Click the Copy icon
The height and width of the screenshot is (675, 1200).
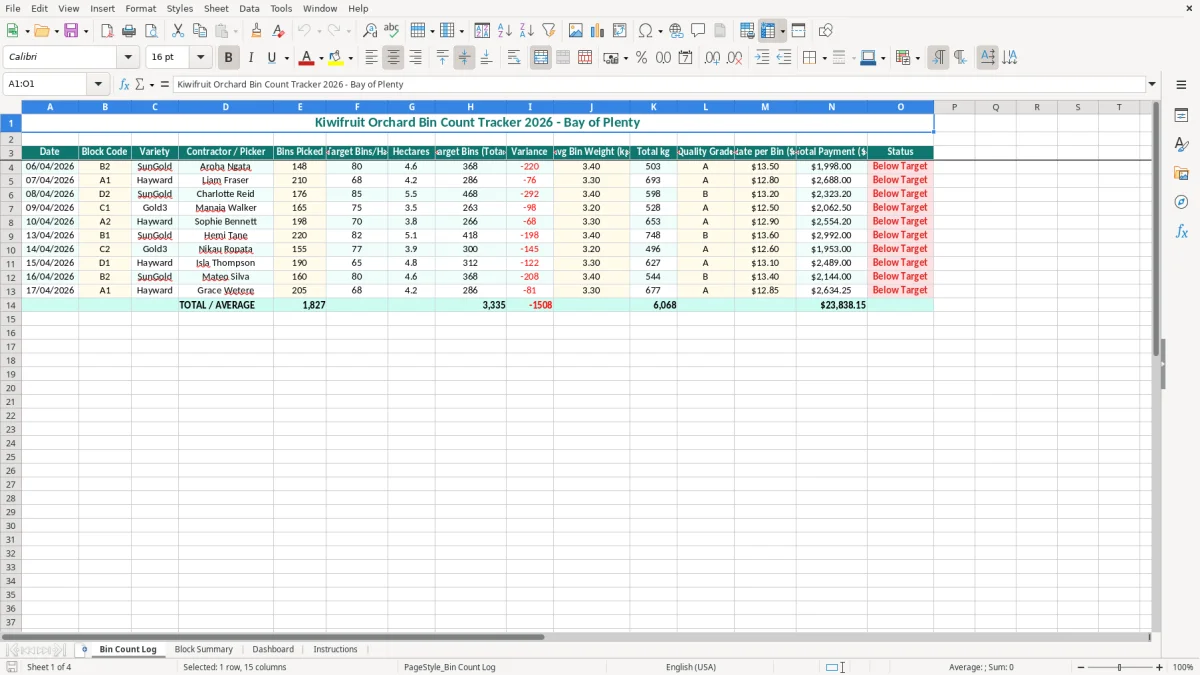pyautogui.click(x=200, y=31)
